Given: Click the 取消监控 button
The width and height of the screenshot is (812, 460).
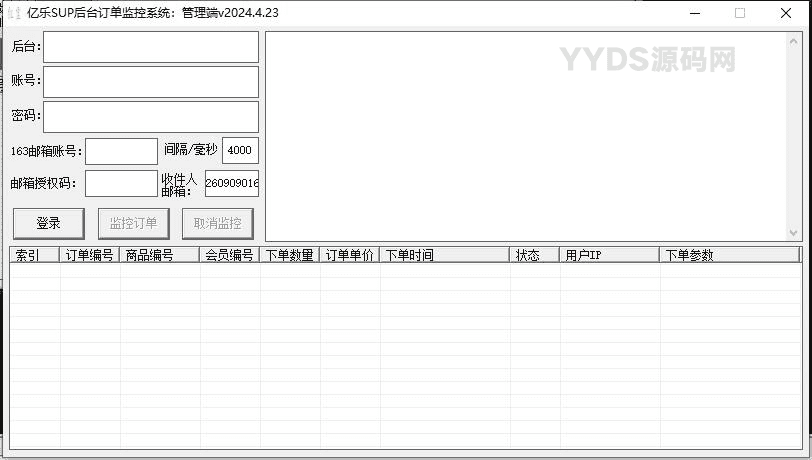Looking at the screenshot, I should click(x=218, y=224).
